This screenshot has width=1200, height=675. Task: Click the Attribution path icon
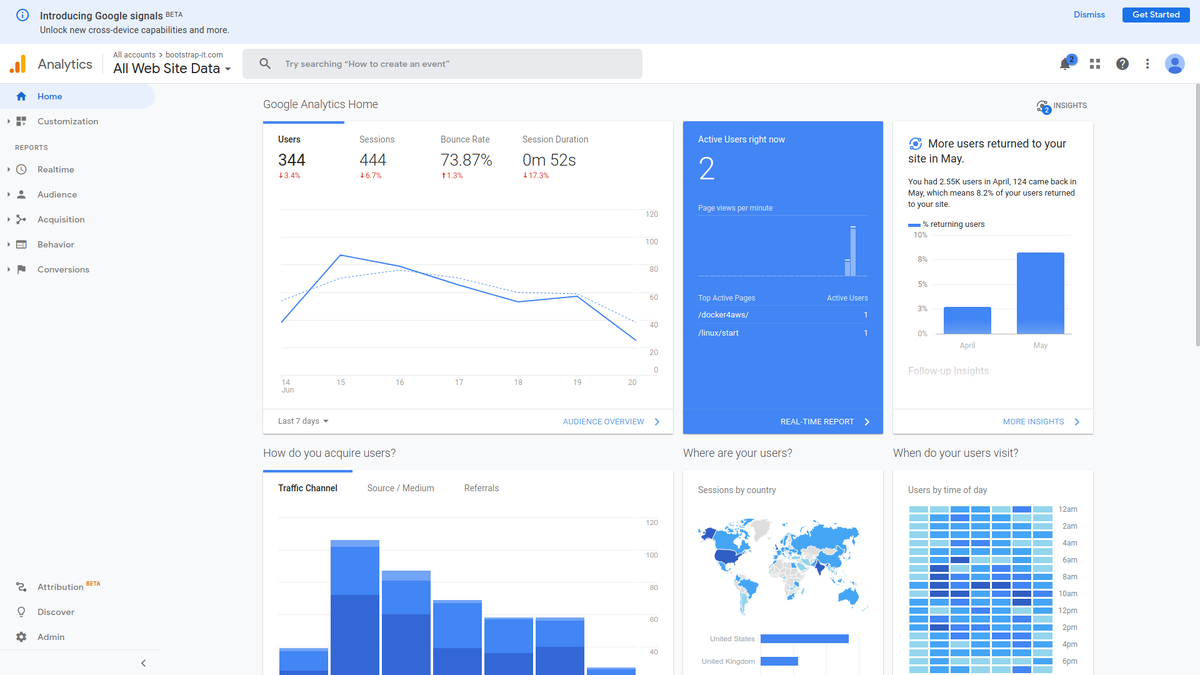(x=21, y=587)
